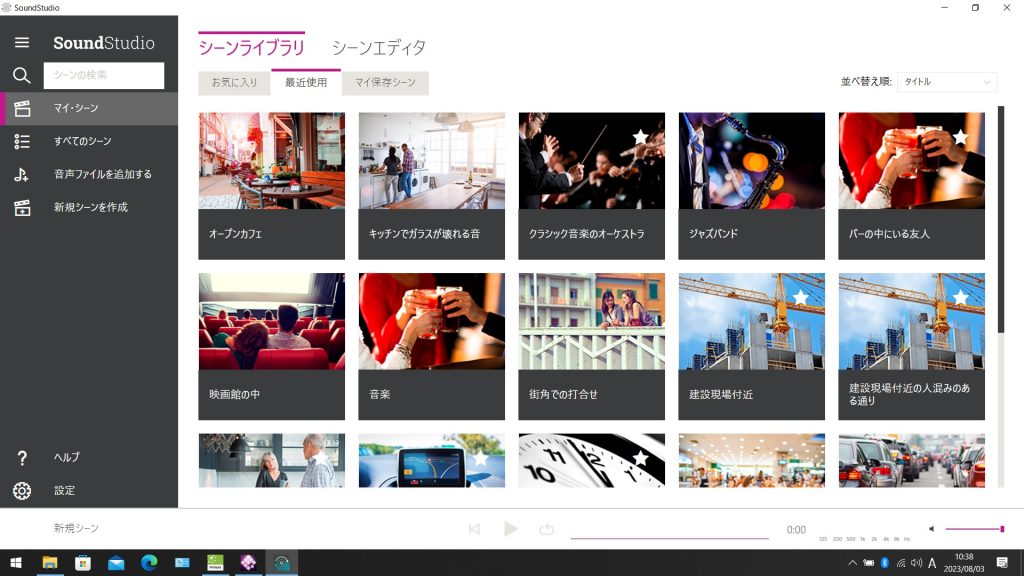
Task: Select the マイ保存シーン tab
Action: (x=385, y=83)
